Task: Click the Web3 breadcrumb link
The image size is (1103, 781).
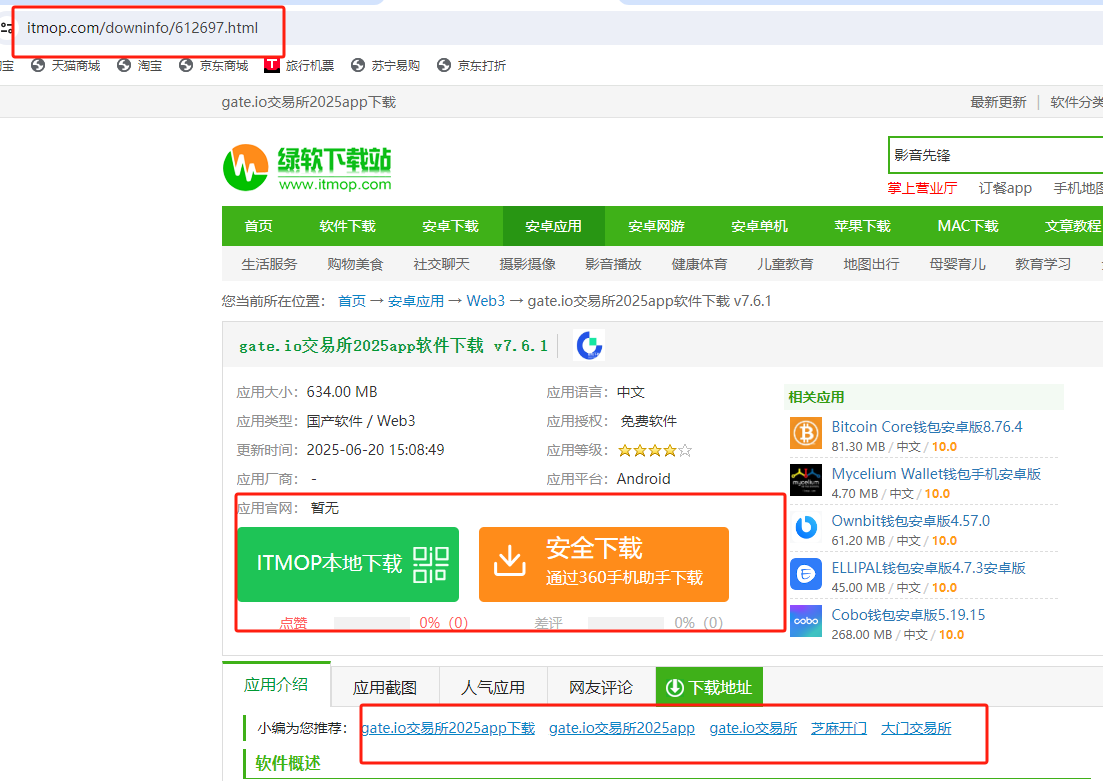Action: 485,301
